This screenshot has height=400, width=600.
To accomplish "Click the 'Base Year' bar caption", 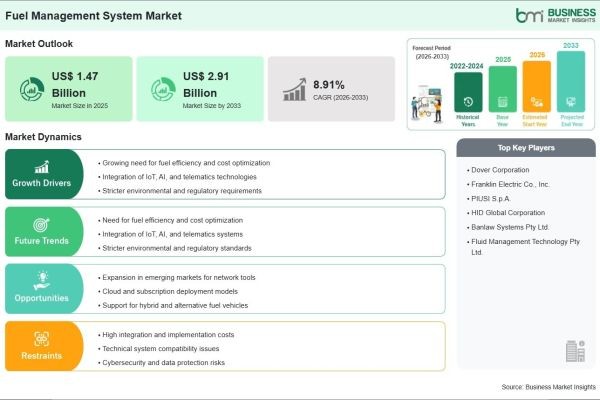I will tap(502, 121).
